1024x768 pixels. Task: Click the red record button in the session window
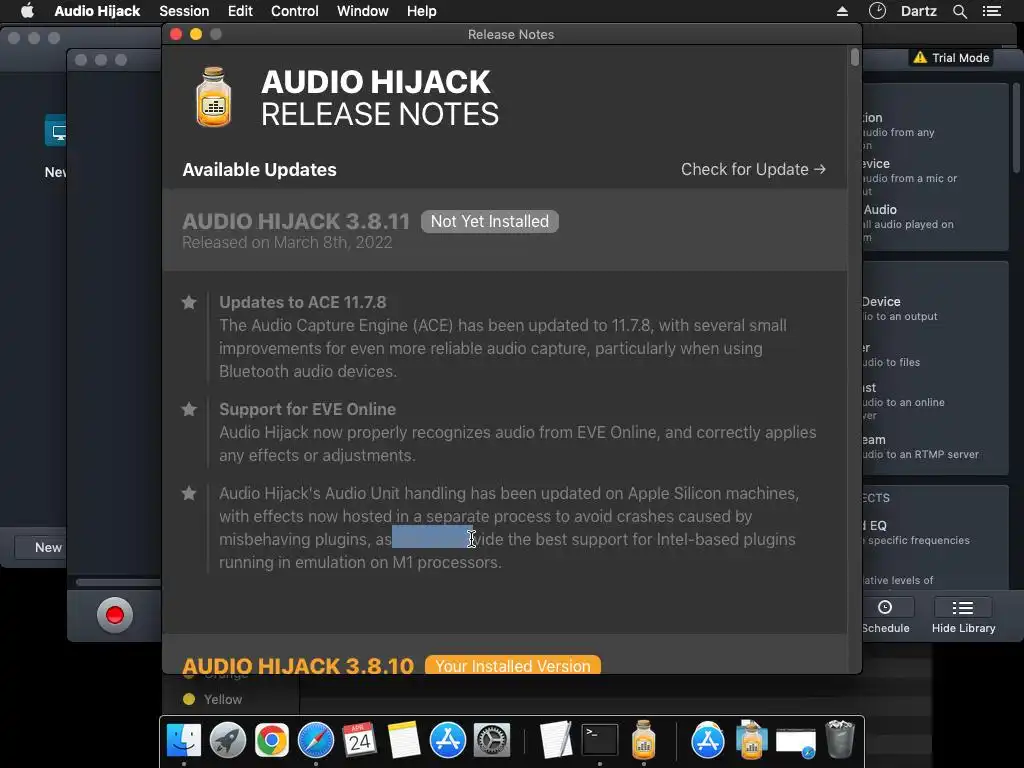[115, 615]
